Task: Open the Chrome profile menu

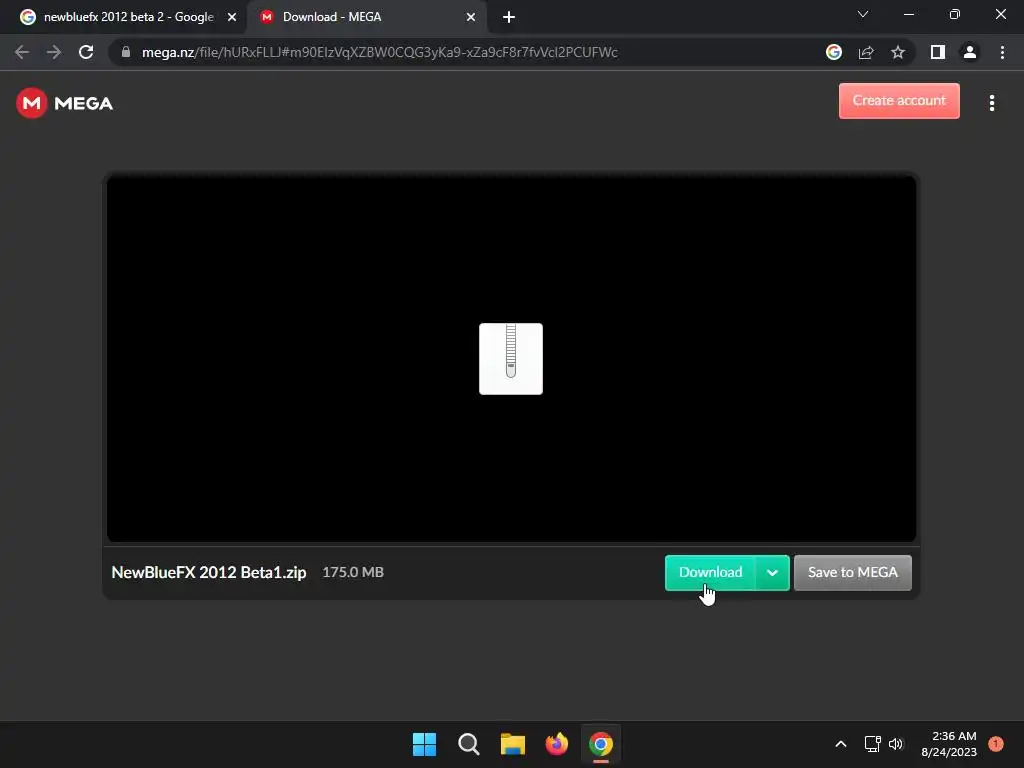Action: (x=970, y=52)
